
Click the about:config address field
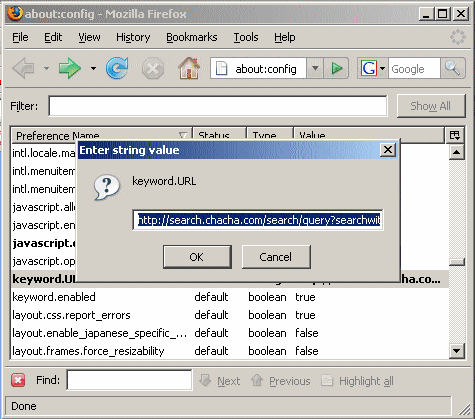tap(266, 69)
